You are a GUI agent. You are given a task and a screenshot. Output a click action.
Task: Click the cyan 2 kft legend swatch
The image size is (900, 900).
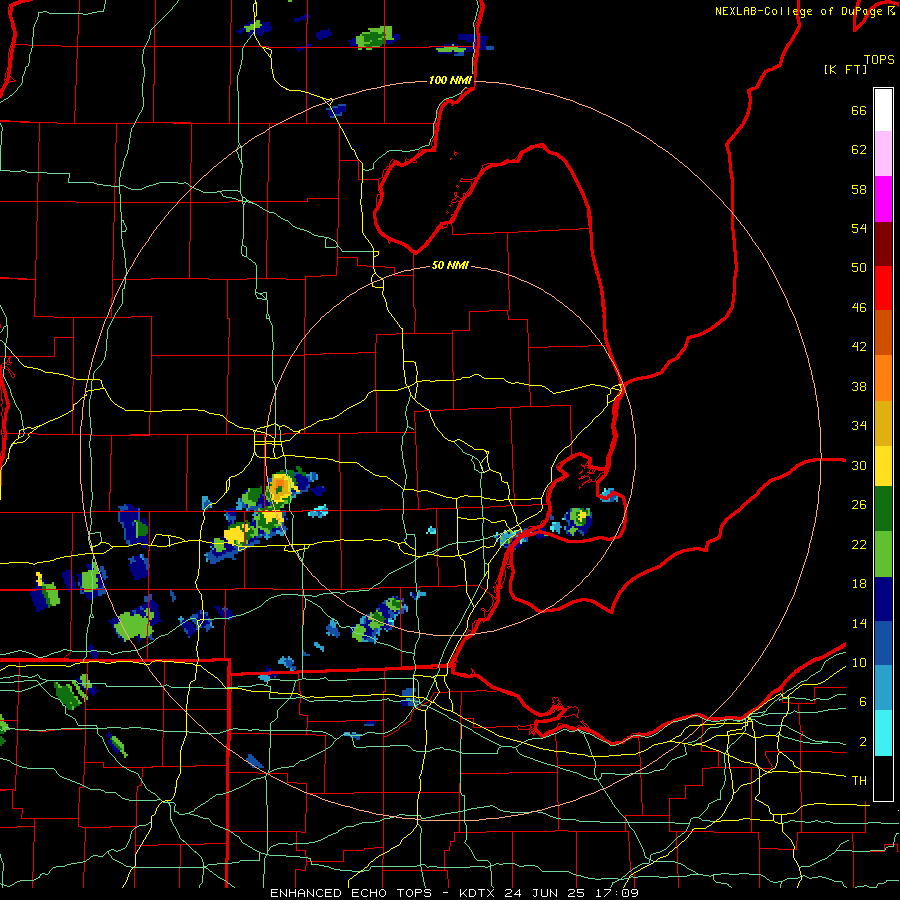pyautogui.click(x=883, y=733)
